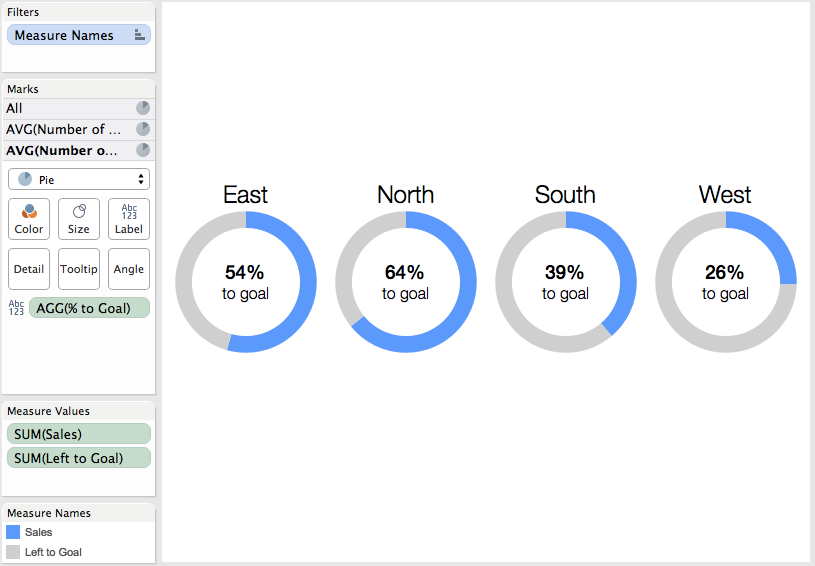Click the gray Left to Goal swatch

tap(13, 552)
